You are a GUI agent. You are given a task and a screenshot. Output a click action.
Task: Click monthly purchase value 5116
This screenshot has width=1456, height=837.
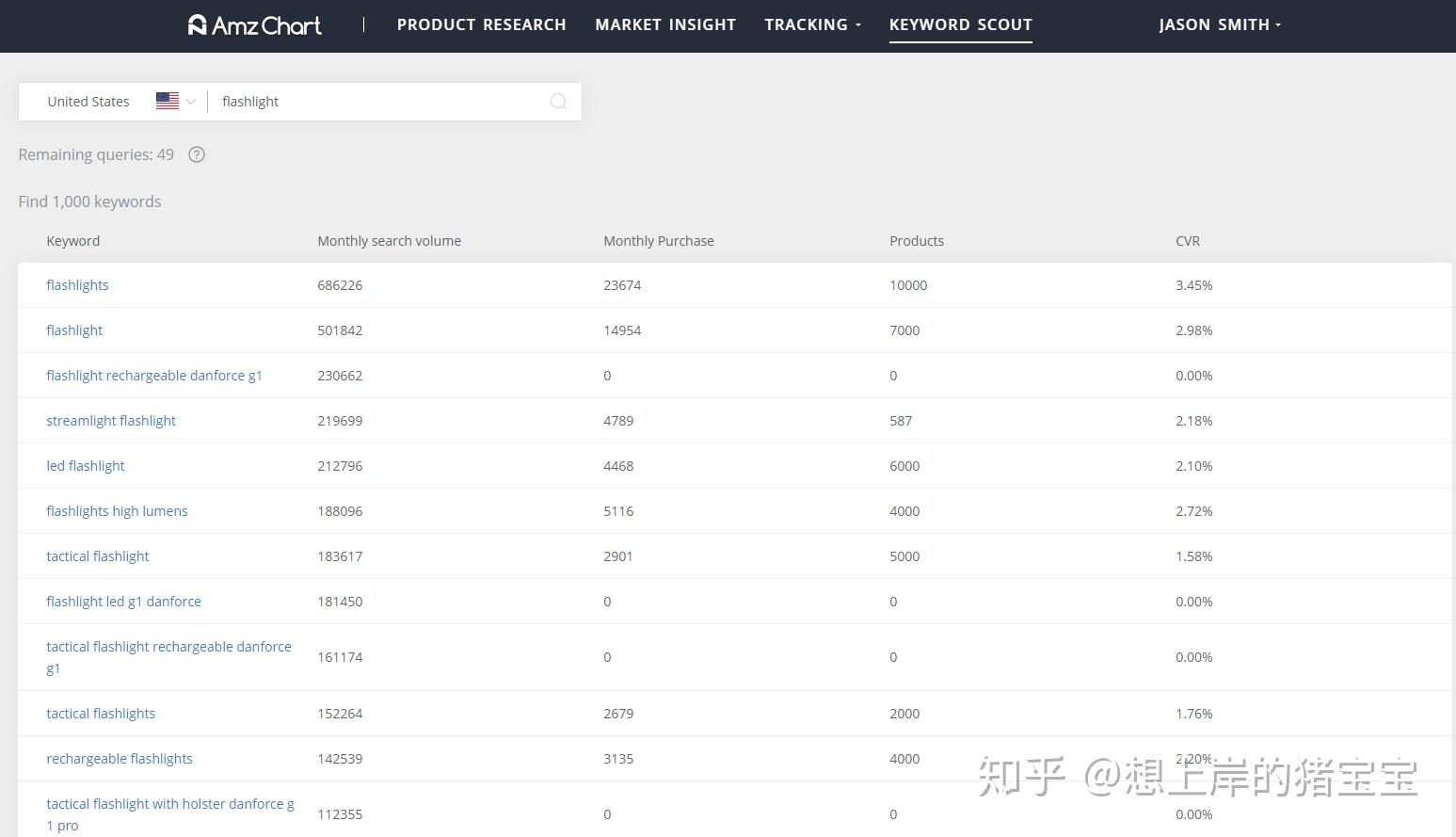618,511
